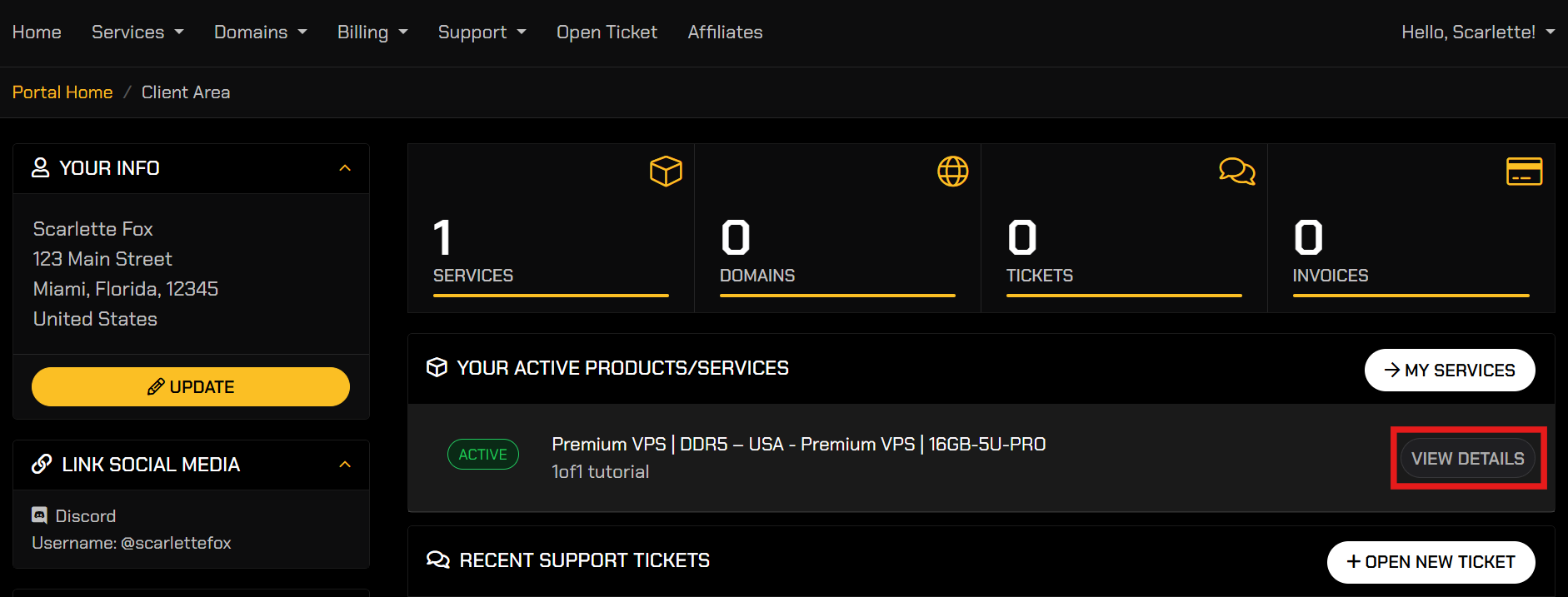Screen dimensions: 1568x597
Task: Open the 1 Services stat tile
Action: [x=551, y=228]
